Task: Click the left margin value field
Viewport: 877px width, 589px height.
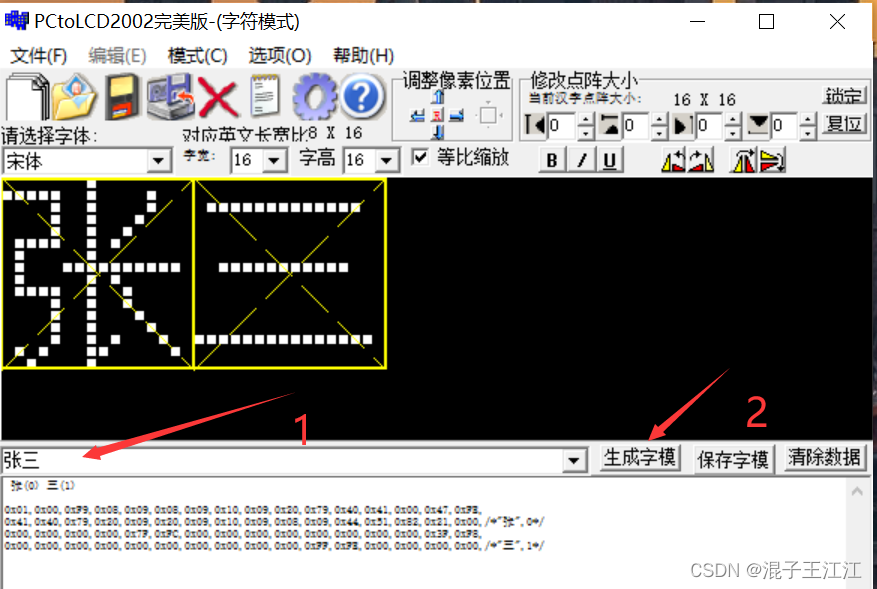Action: [x=562, y=125]
